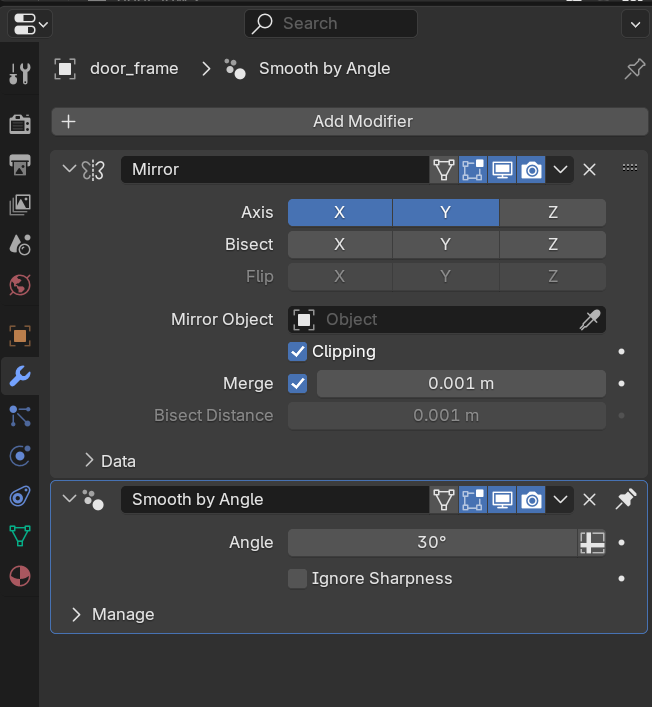Image resolution: width=652 pixels, height=707 pixels.
Task: Open the Render properties tab
Action: [x=20, y=124]
